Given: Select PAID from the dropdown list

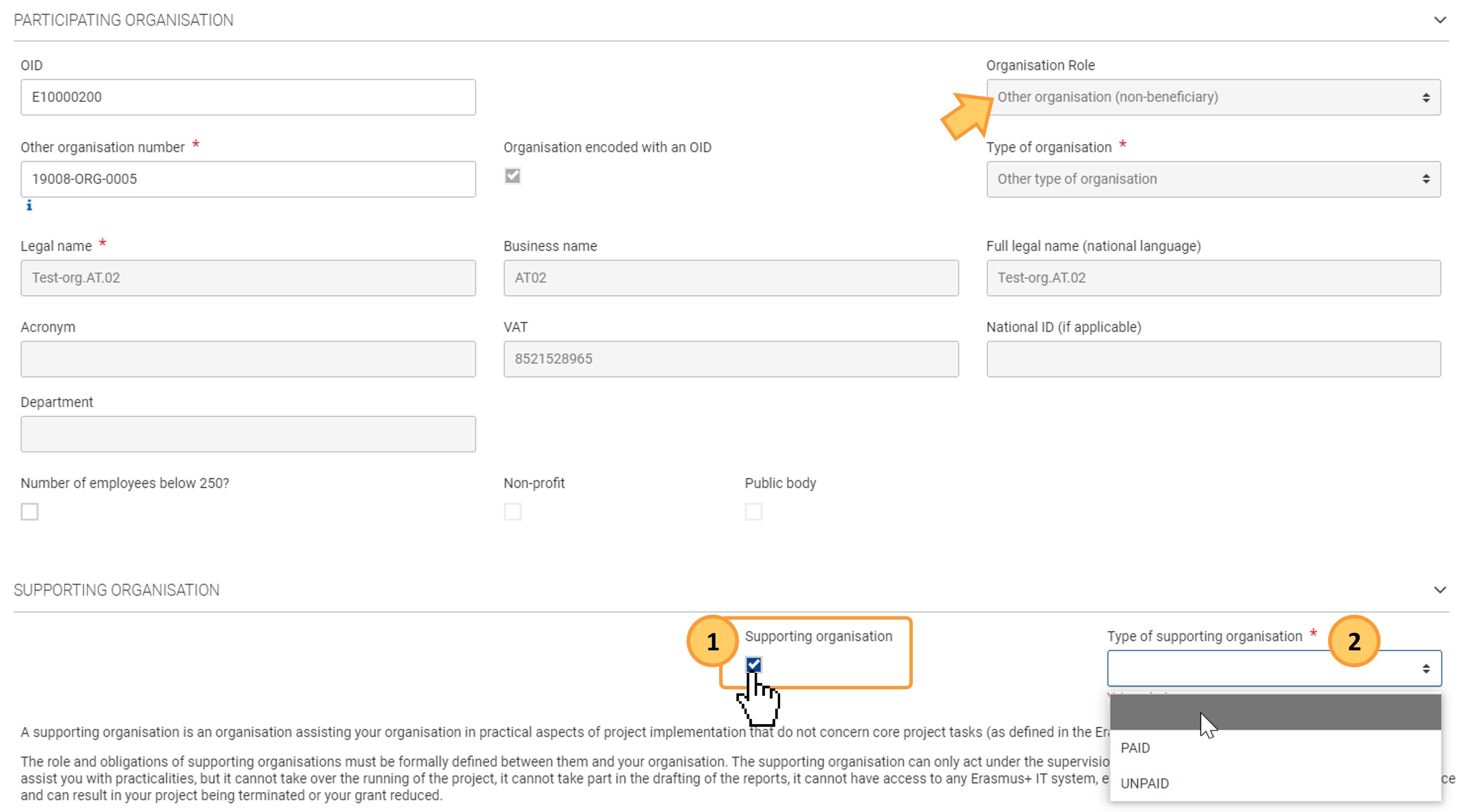Looking at the screenshot, I should point(1135,748).
